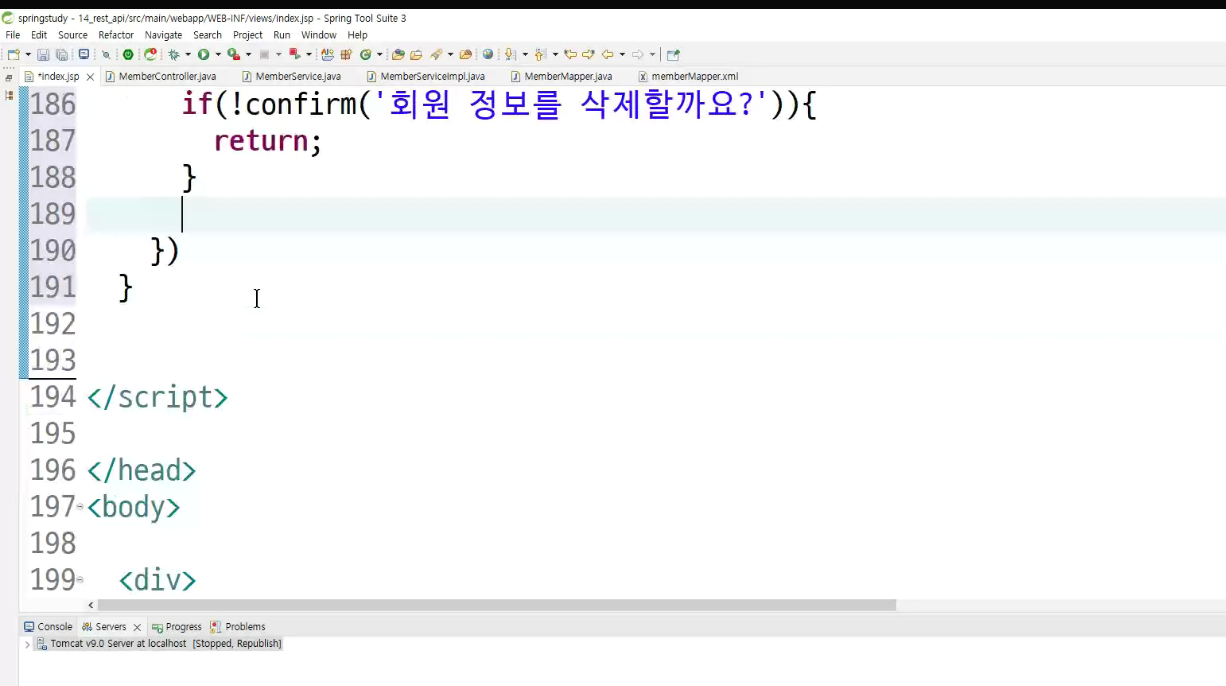Click the Relaunch icon with red badge

point(150,55)
